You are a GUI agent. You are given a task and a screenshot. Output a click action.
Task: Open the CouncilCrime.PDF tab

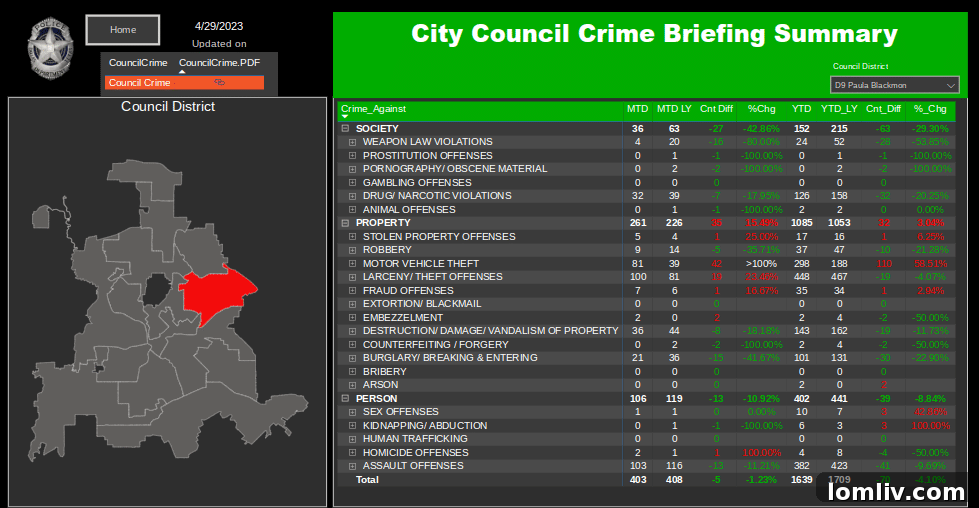(219, 63)
